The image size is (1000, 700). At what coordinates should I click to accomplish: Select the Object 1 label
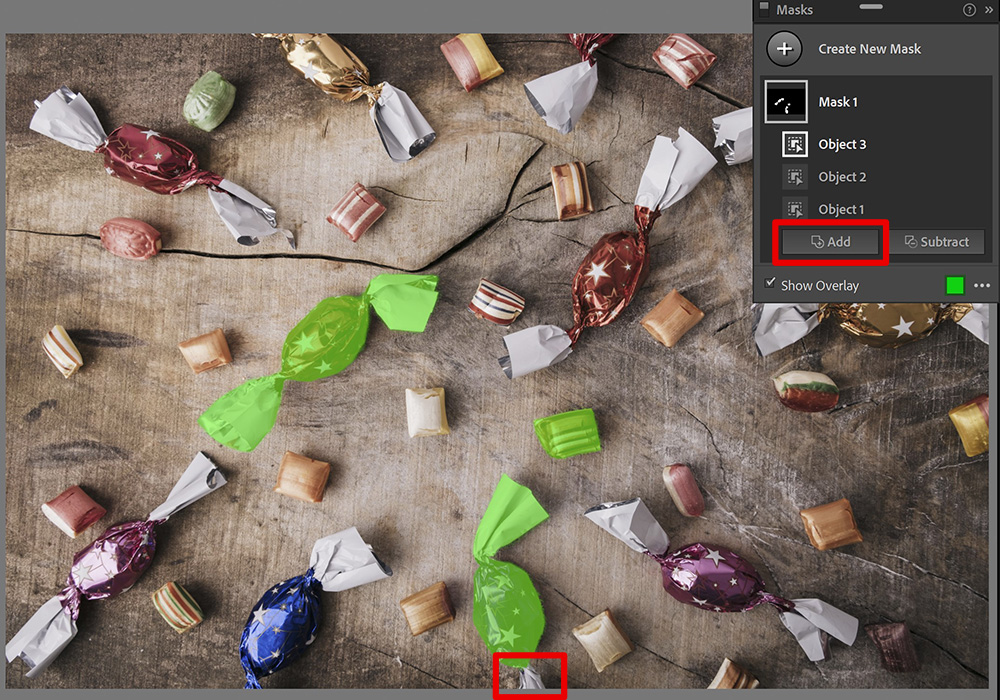point(841,209)
